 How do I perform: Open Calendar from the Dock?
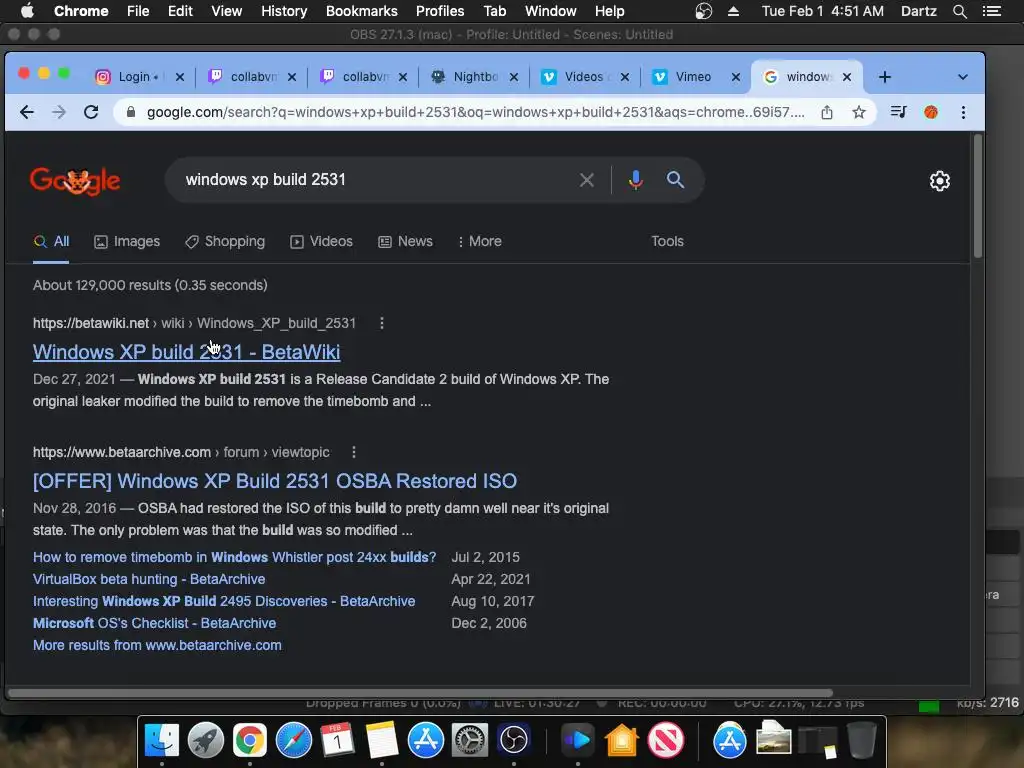tap(338, 741)
